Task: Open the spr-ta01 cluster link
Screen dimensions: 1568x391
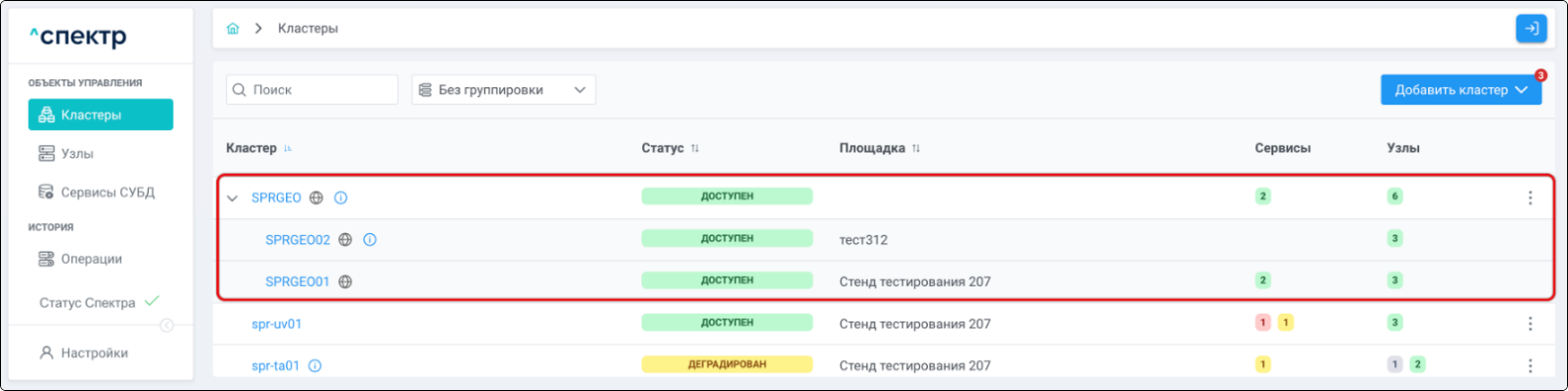Action: click(x=276, y=366)
